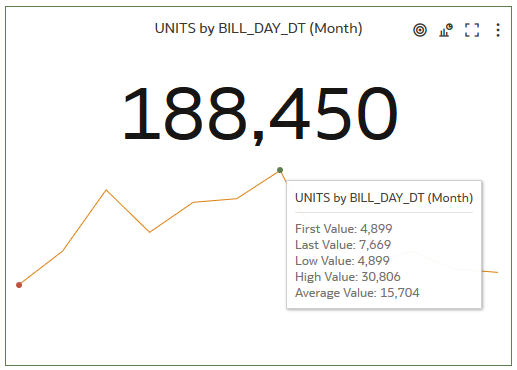Open the auto insights chart icon

click(446, 30)
